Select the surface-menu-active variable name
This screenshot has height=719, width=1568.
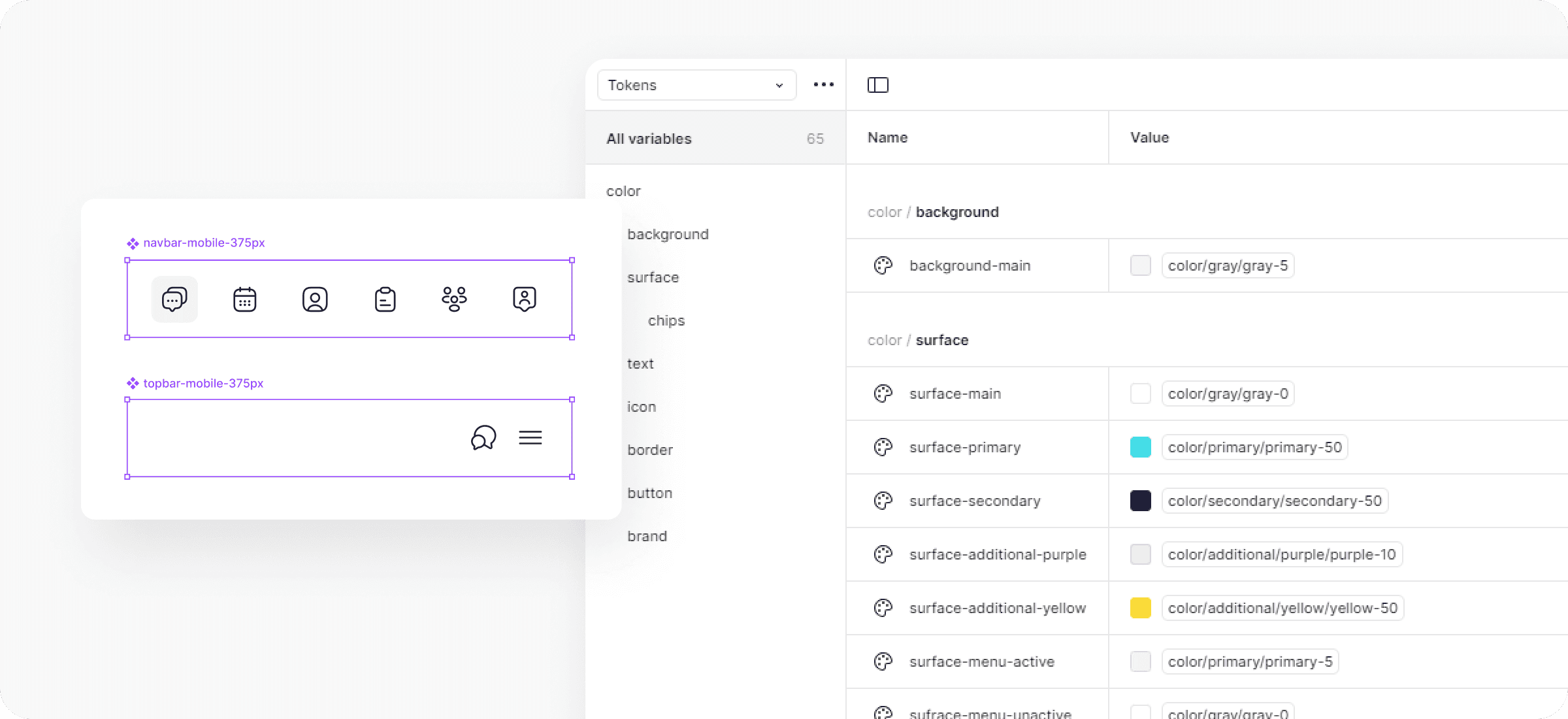point(981,661)
